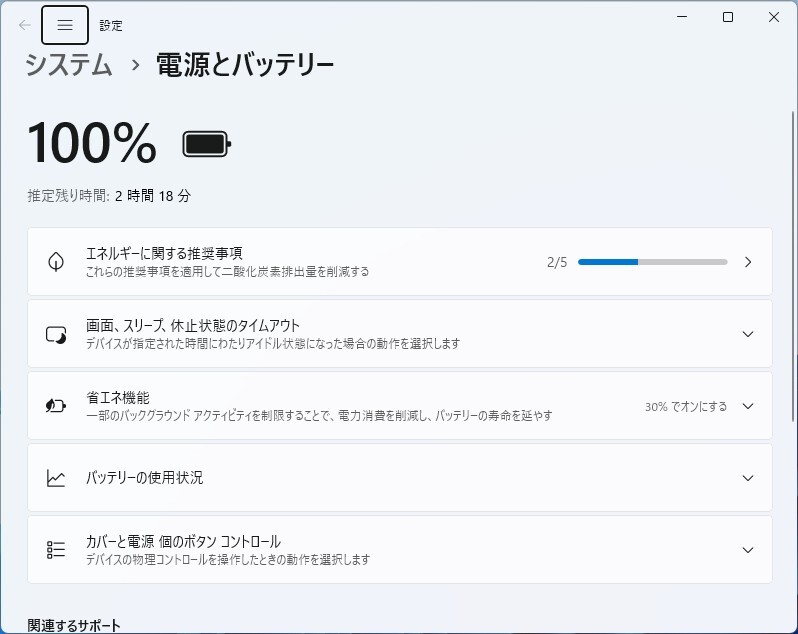The height and width of the screenshot is (634, 798).
Task: Close the 設定 window
Action: 774,17
